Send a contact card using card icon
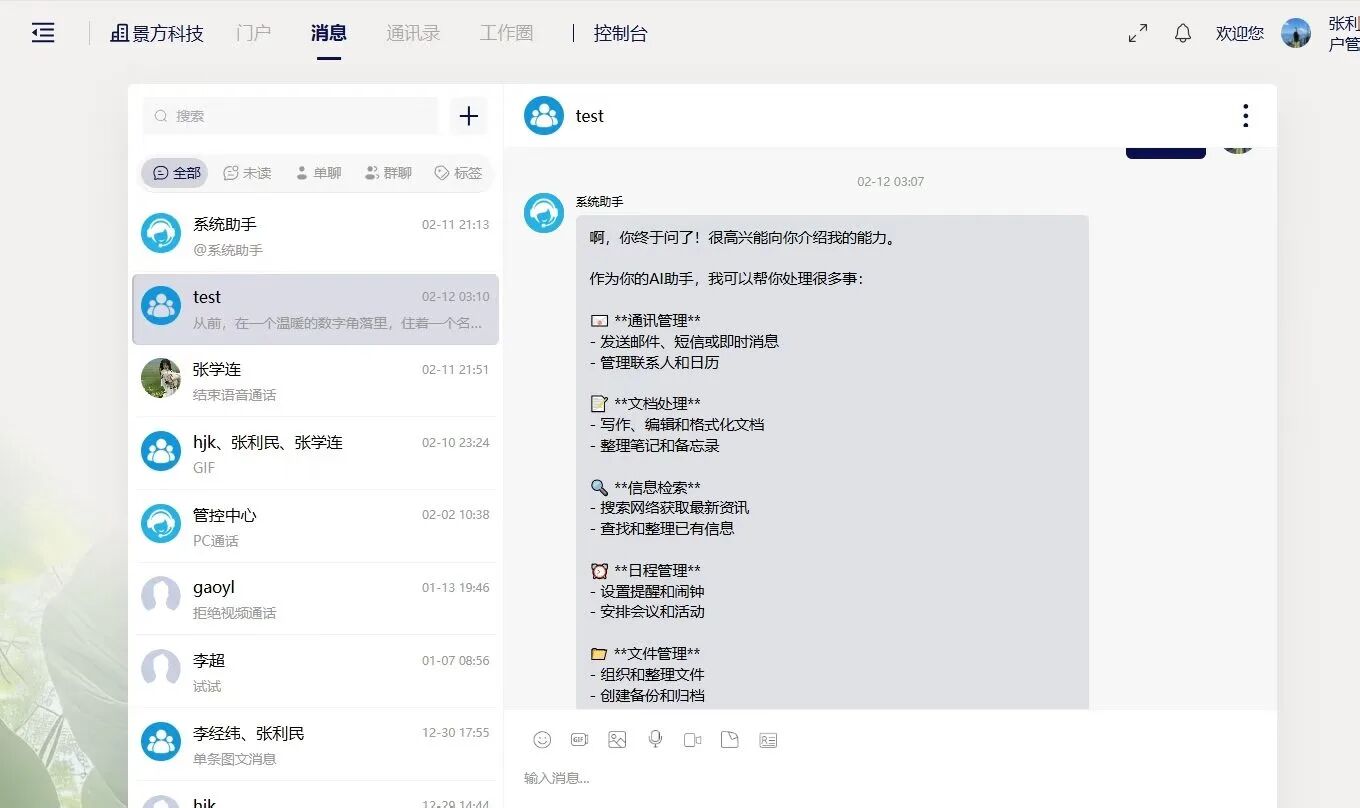This screenshot has width=1360, height=808. pyautogui.click(x=768, y=740)
